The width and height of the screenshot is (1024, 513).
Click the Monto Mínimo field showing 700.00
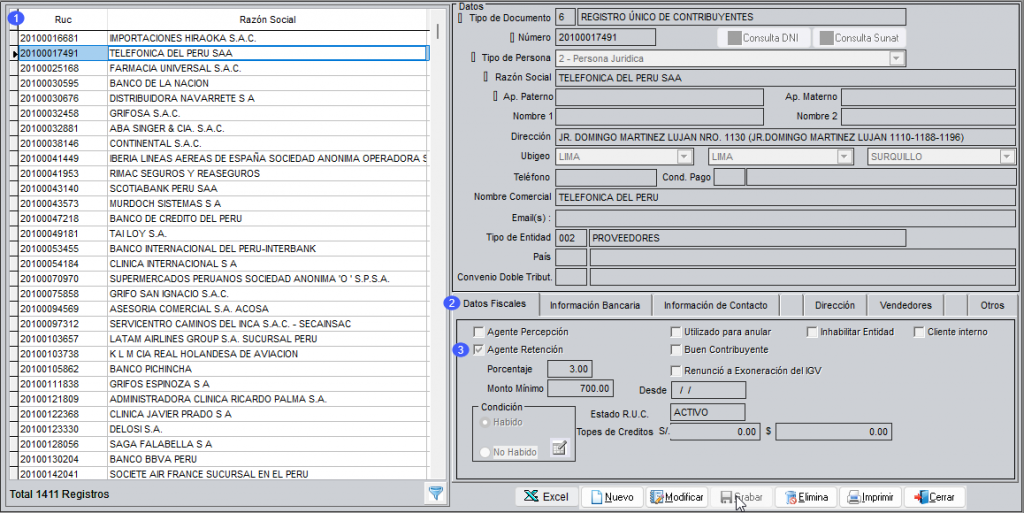point(580,388)
